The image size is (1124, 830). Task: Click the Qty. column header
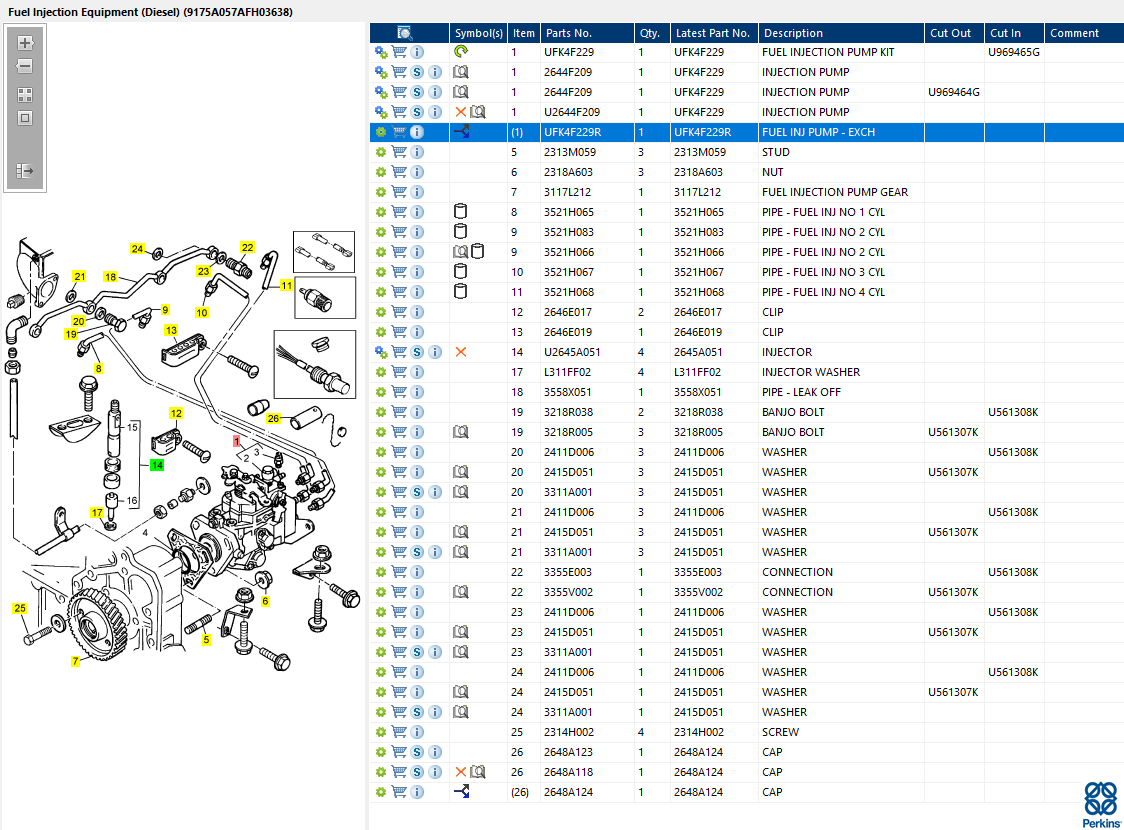pos(652,33)
